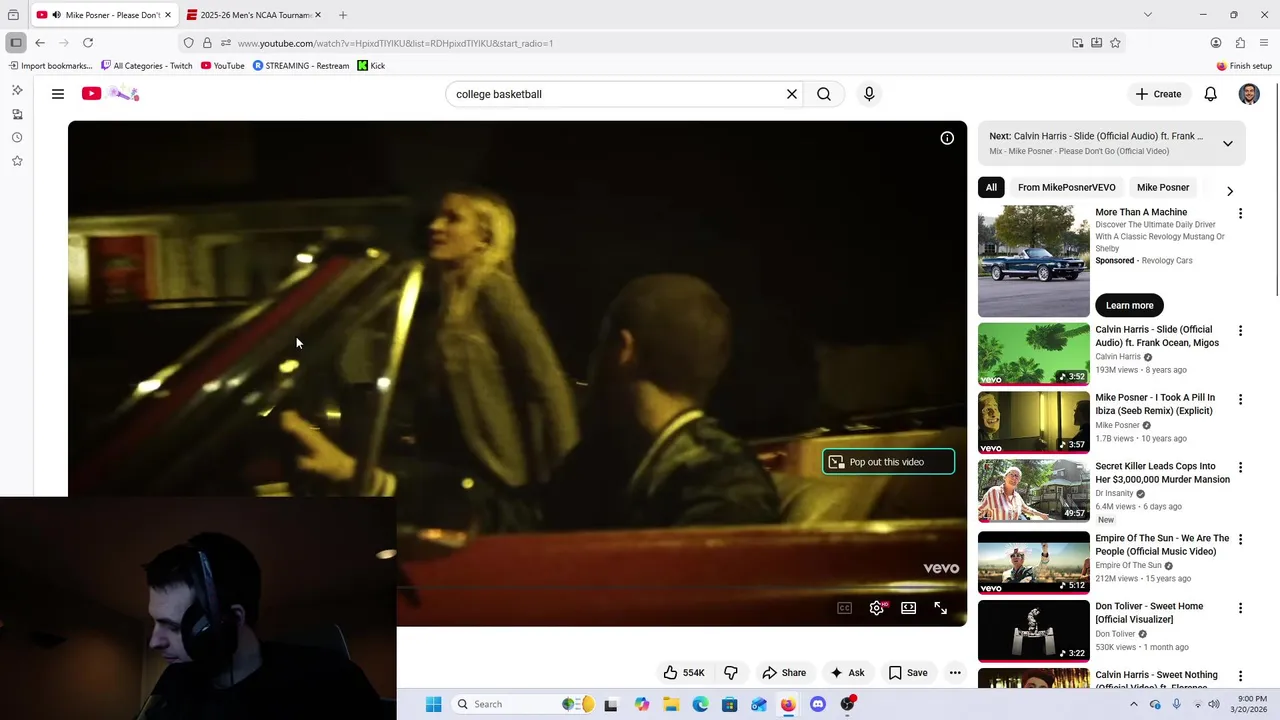
Task: Open Firefox View button
Action: tap(13, 15)
